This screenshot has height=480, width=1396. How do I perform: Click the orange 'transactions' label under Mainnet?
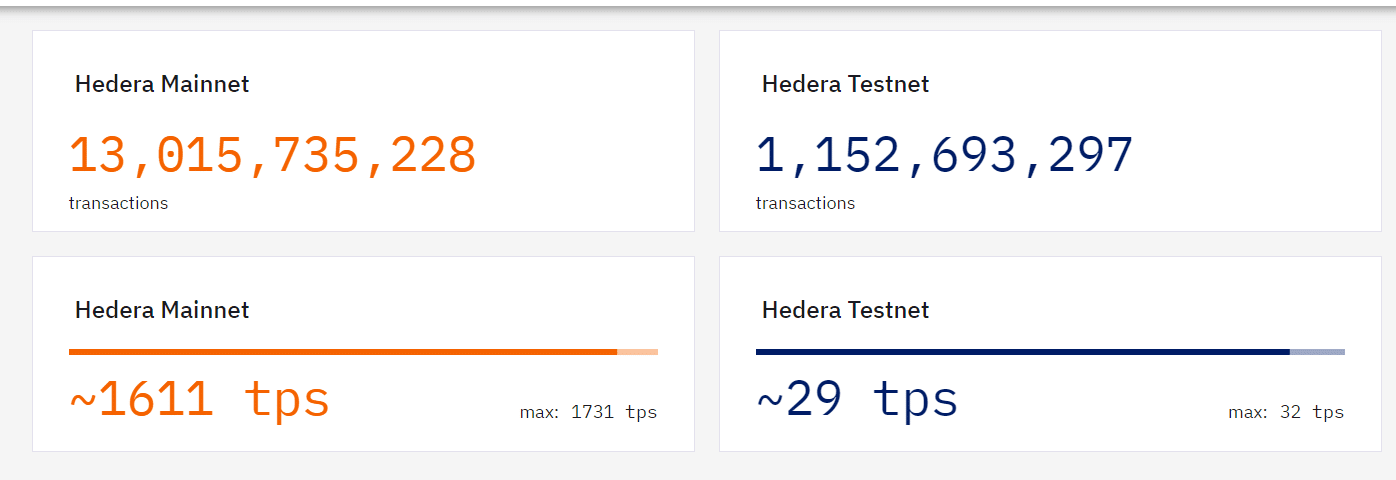coord(118,203)
